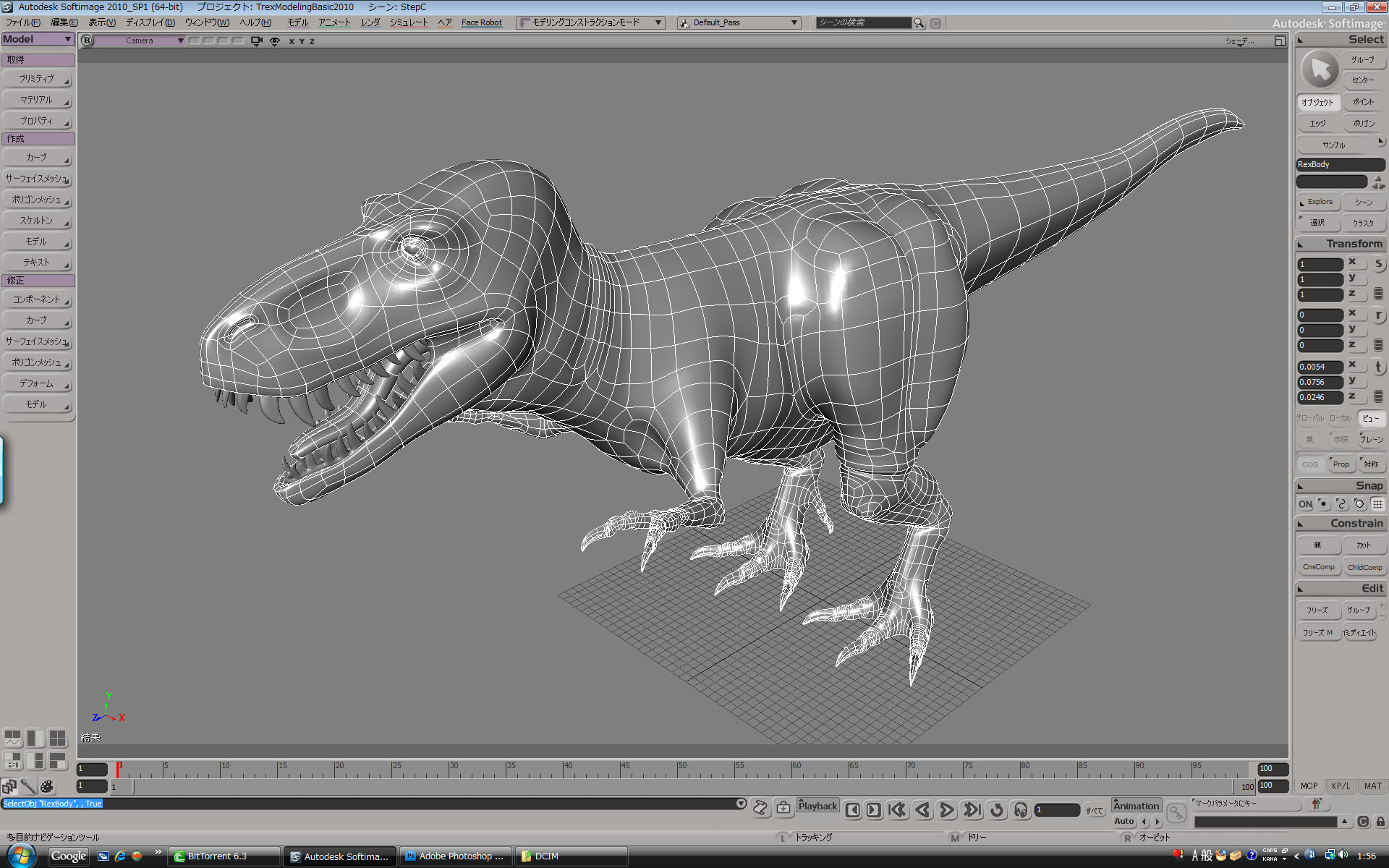This screenshot has width=1389, height=868.
Task: Open the Default_Pass dropdown
Action: coord(738,22)
